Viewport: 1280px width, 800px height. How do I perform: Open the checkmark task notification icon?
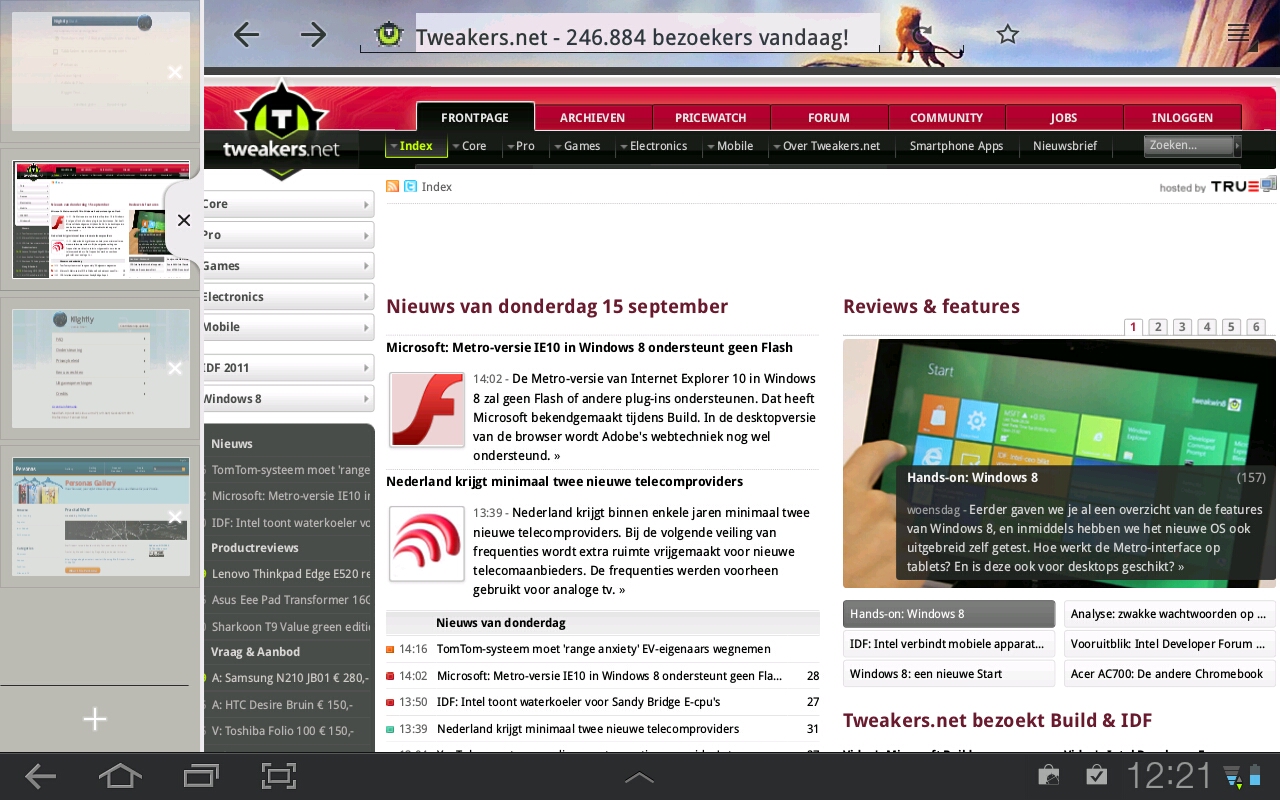[1097, 775]
